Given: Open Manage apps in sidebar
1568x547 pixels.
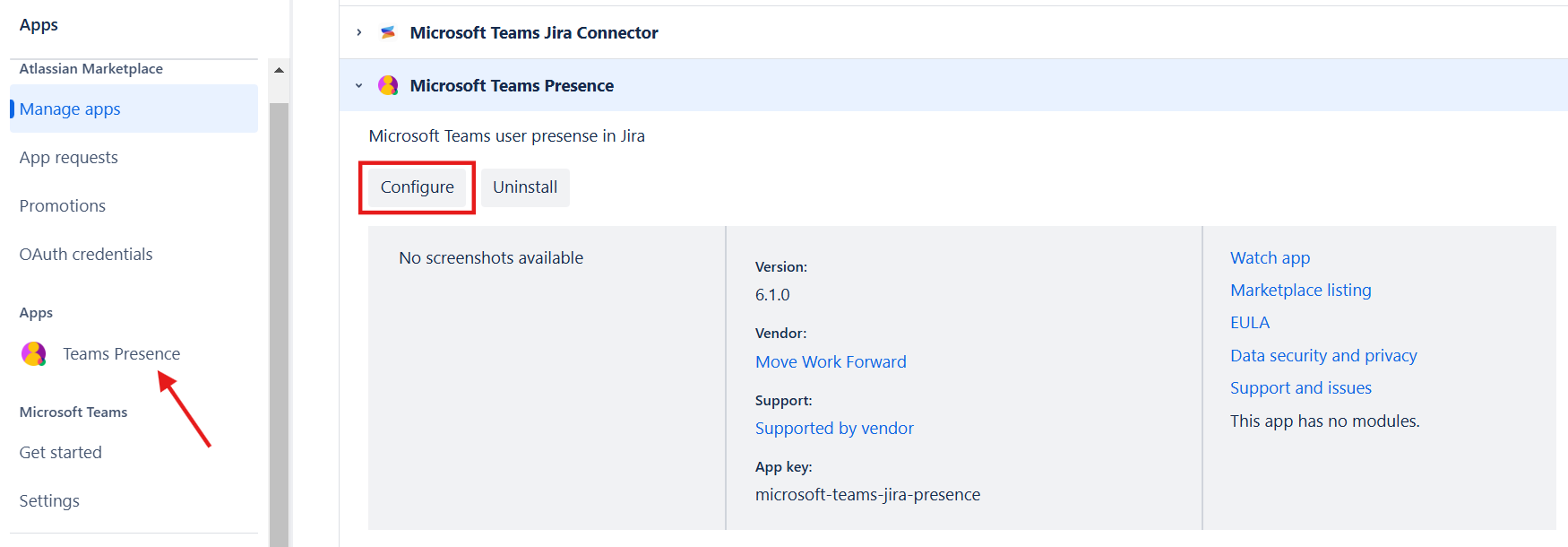Looking at the screenshot, I should click(70, 109).
